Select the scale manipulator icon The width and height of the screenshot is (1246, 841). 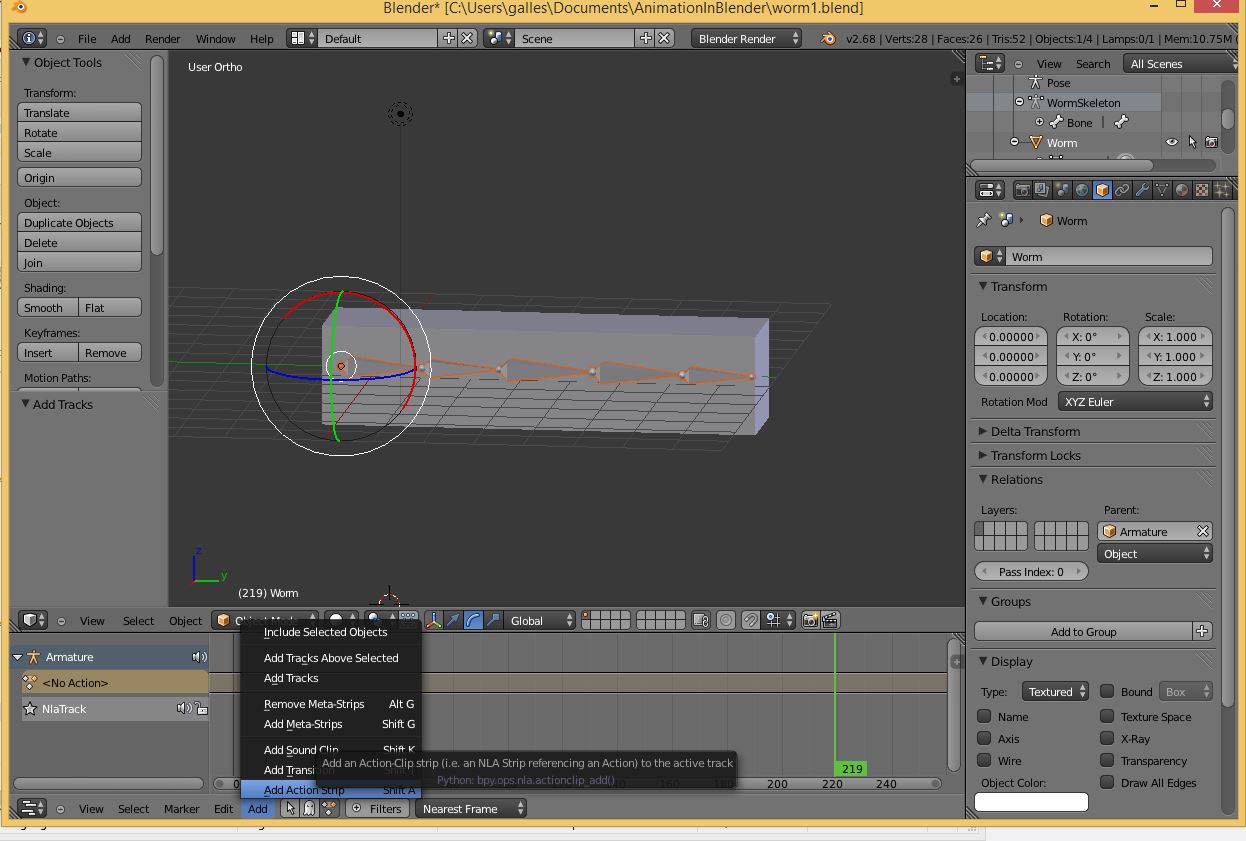[x=493, y=620]
